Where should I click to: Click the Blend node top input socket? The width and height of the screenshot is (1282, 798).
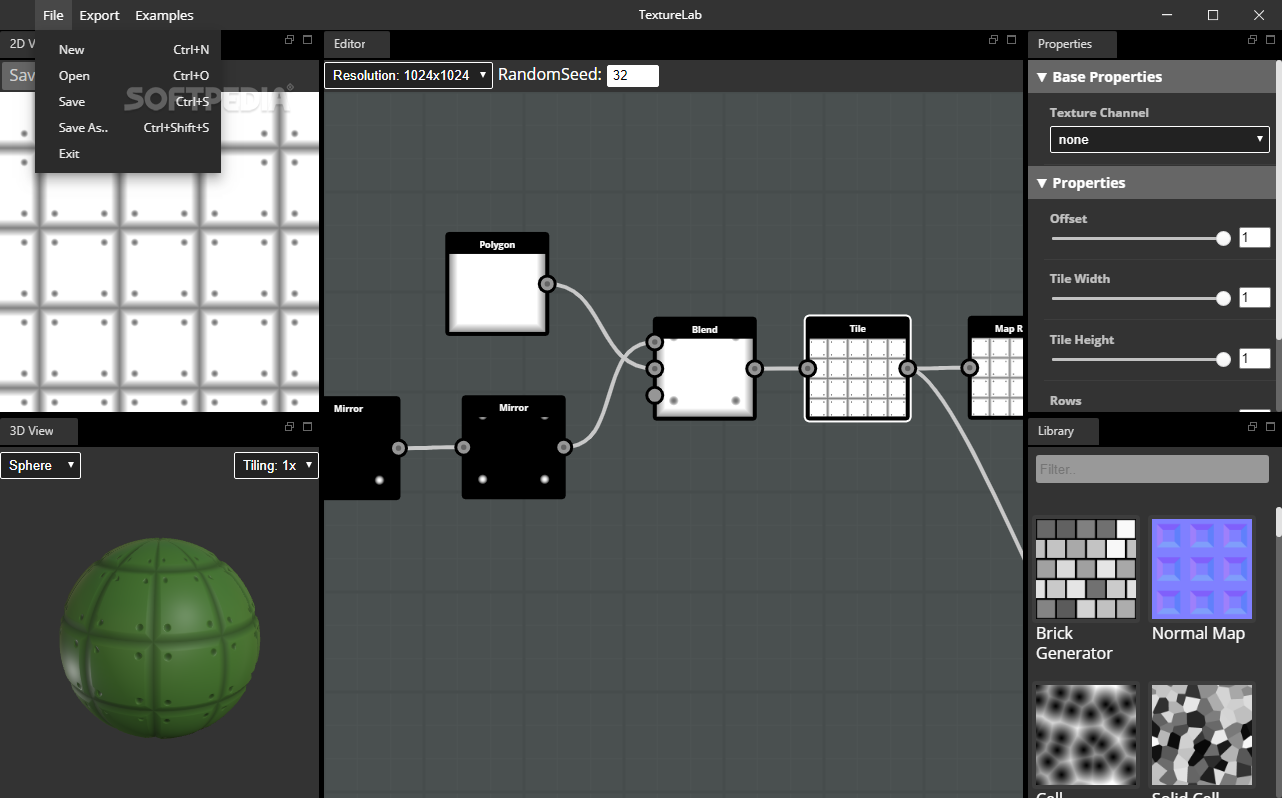tap(655, 342)
